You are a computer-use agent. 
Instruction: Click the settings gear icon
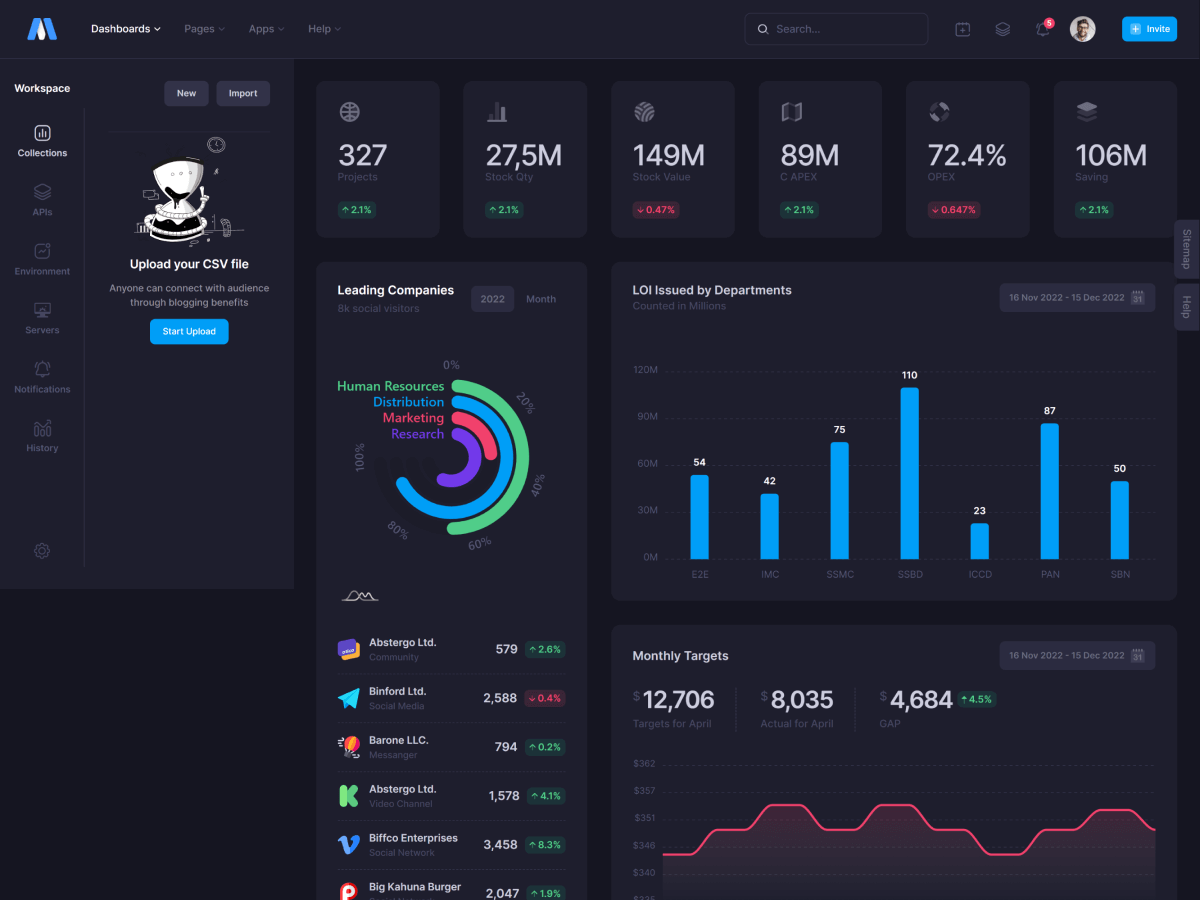tap(42, 551)
